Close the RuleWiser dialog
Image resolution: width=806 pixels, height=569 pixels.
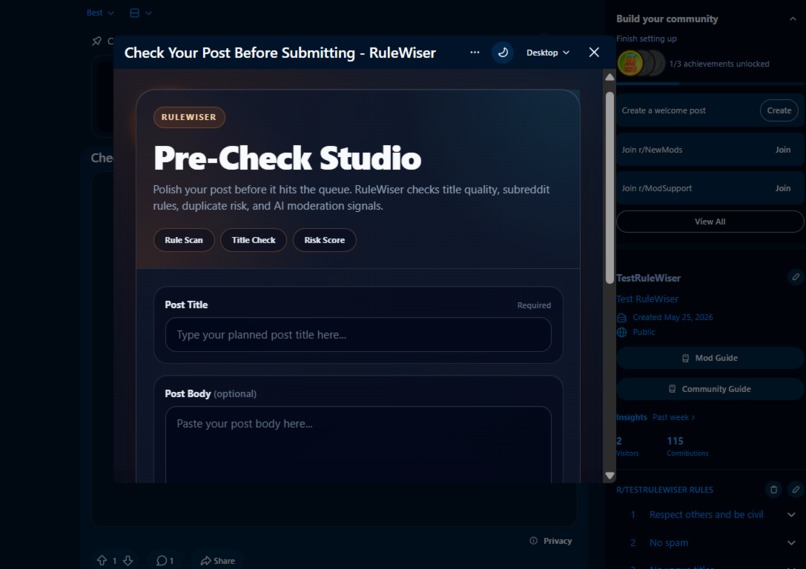[x=594, y=52]
